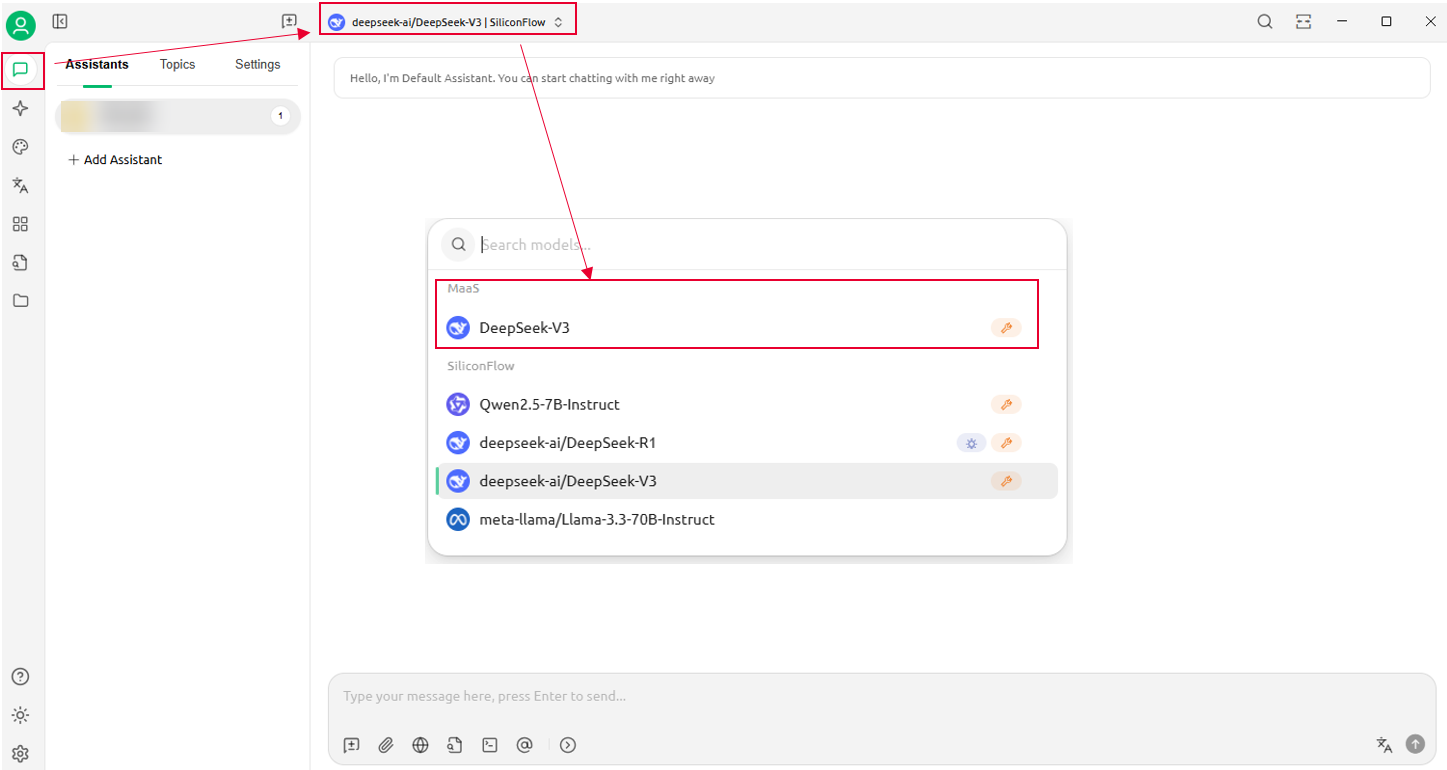Click the circled arrow expand icon in input toolbar
Screen dimensions: 1447x770
[x=568, y=745]
